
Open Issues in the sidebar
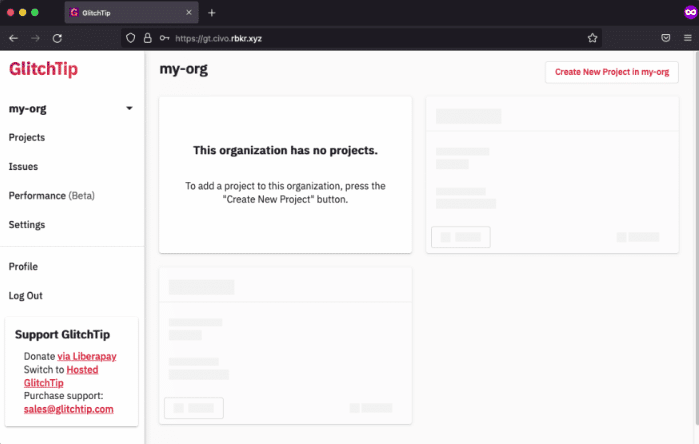click(x=23, y=167)
